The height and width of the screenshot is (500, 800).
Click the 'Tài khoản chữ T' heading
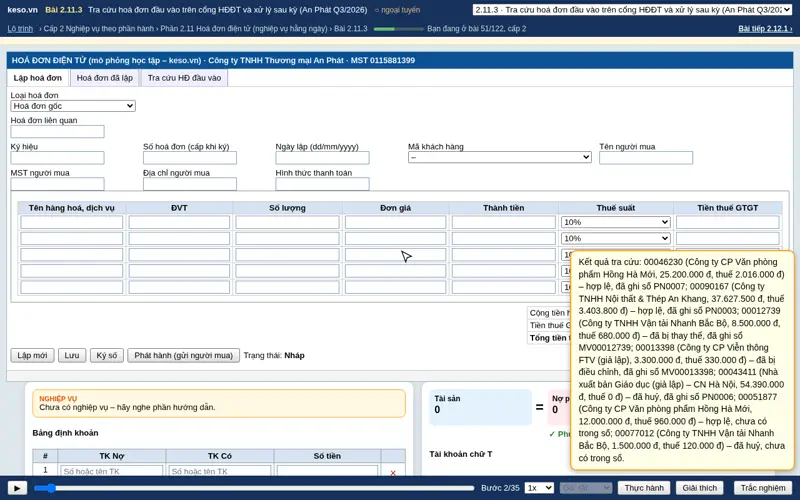tap(461, 454)
